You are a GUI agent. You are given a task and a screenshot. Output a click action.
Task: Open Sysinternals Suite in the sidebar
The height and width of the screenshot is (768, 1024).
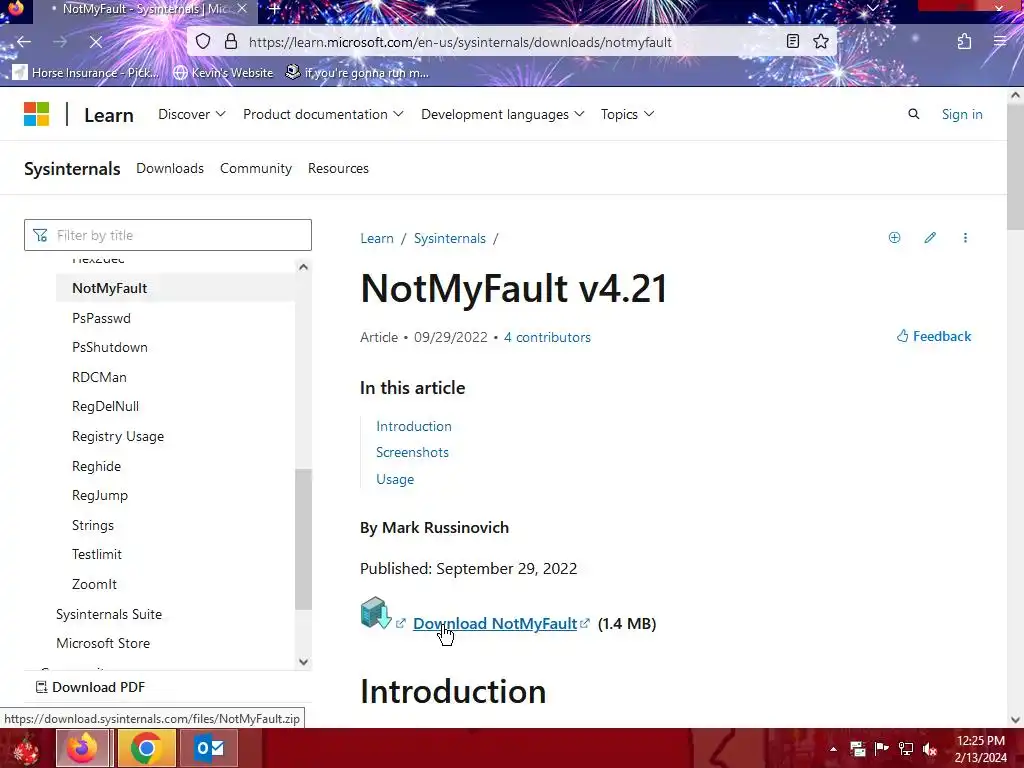(108, 615)
